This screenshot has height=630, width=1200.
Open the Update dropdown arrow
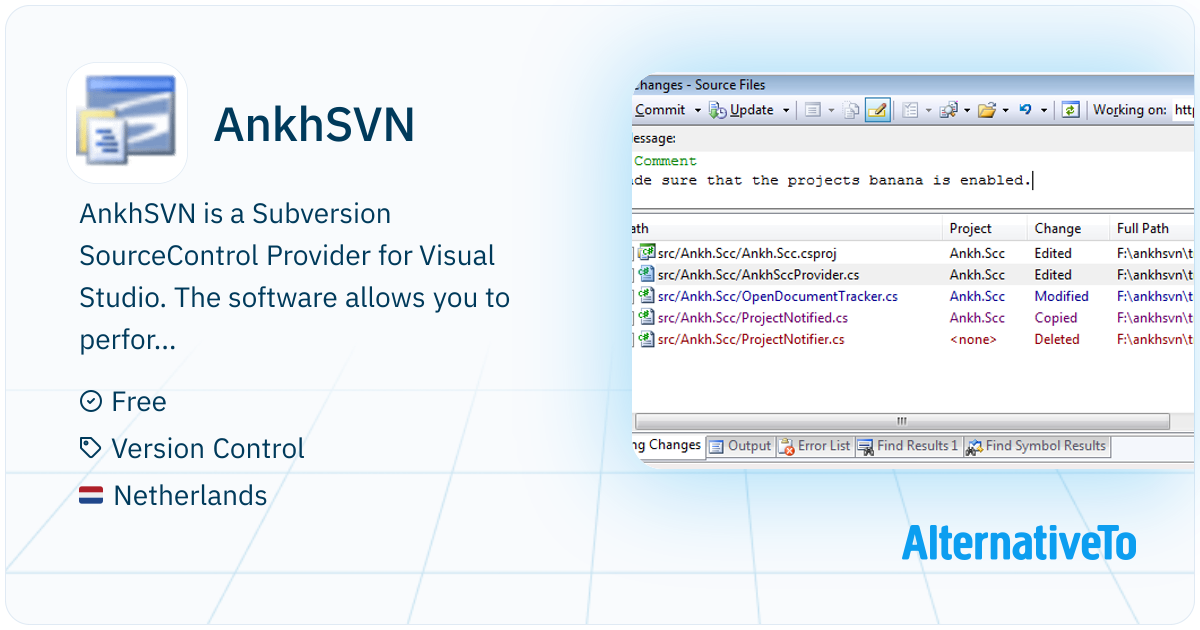pyautogui.click(x=786, y=111)
